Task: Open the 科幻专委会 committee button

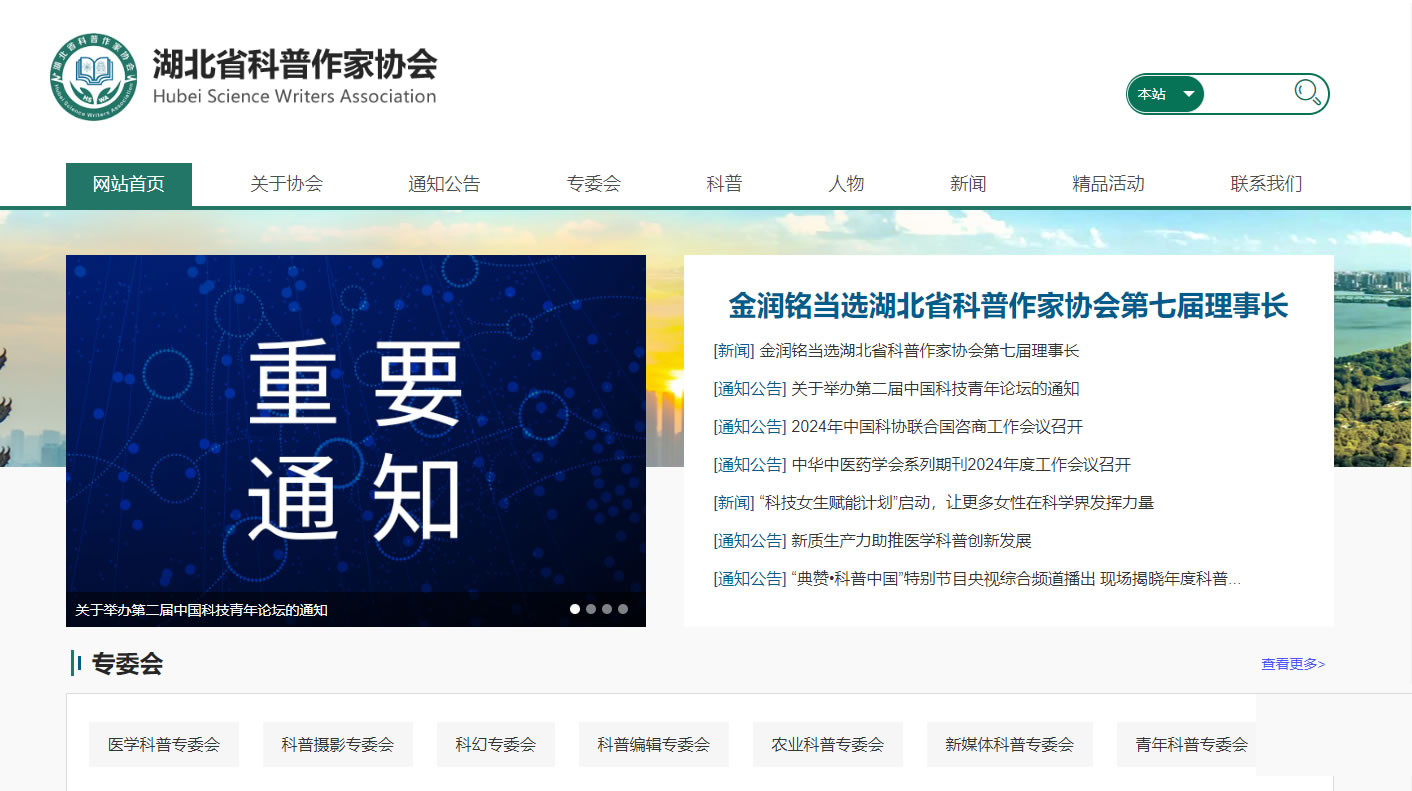Action: pyautogui.click(x=496, y=745)
